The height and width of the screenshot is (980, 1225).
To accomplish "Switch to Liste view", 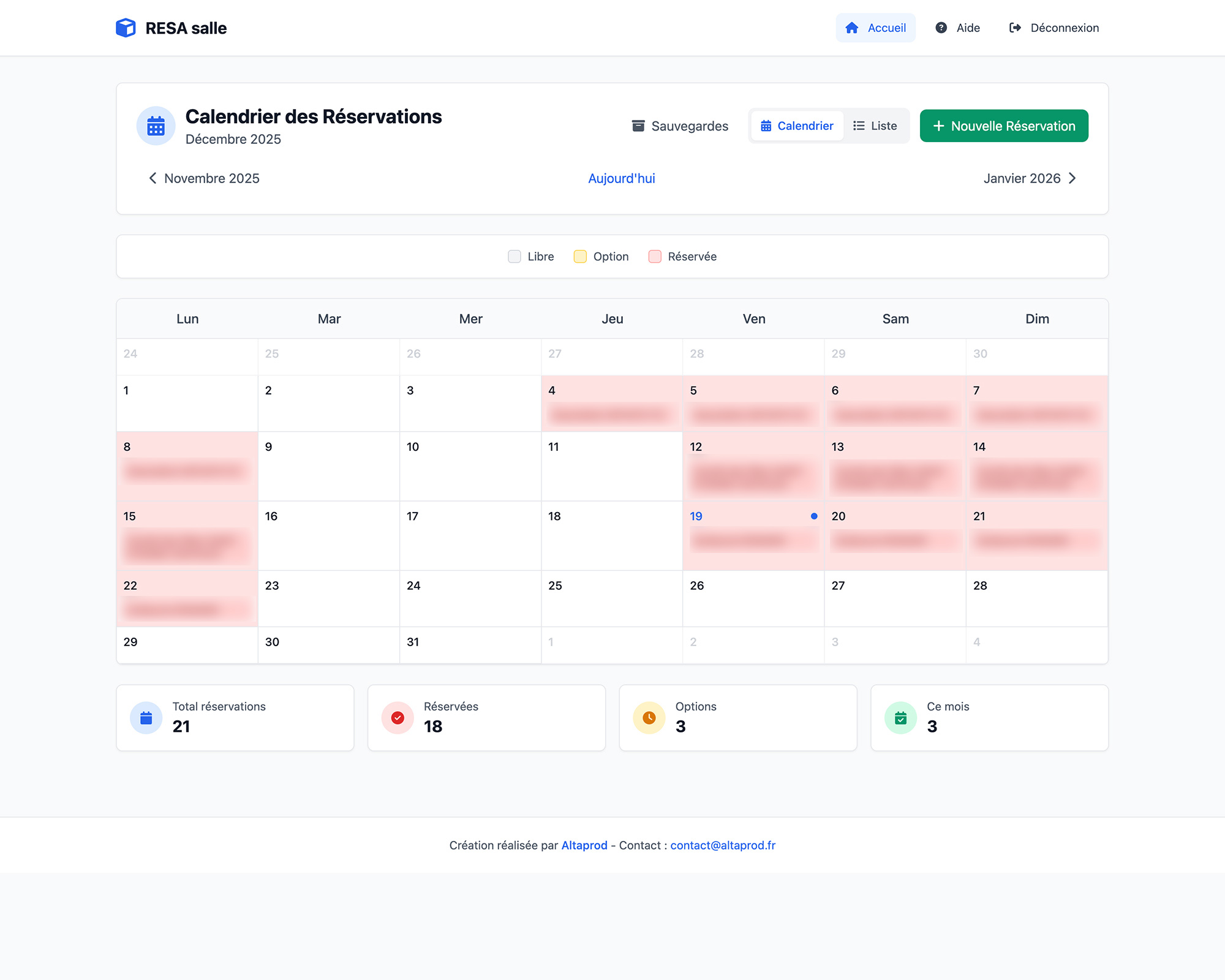I will click(875, 126).
